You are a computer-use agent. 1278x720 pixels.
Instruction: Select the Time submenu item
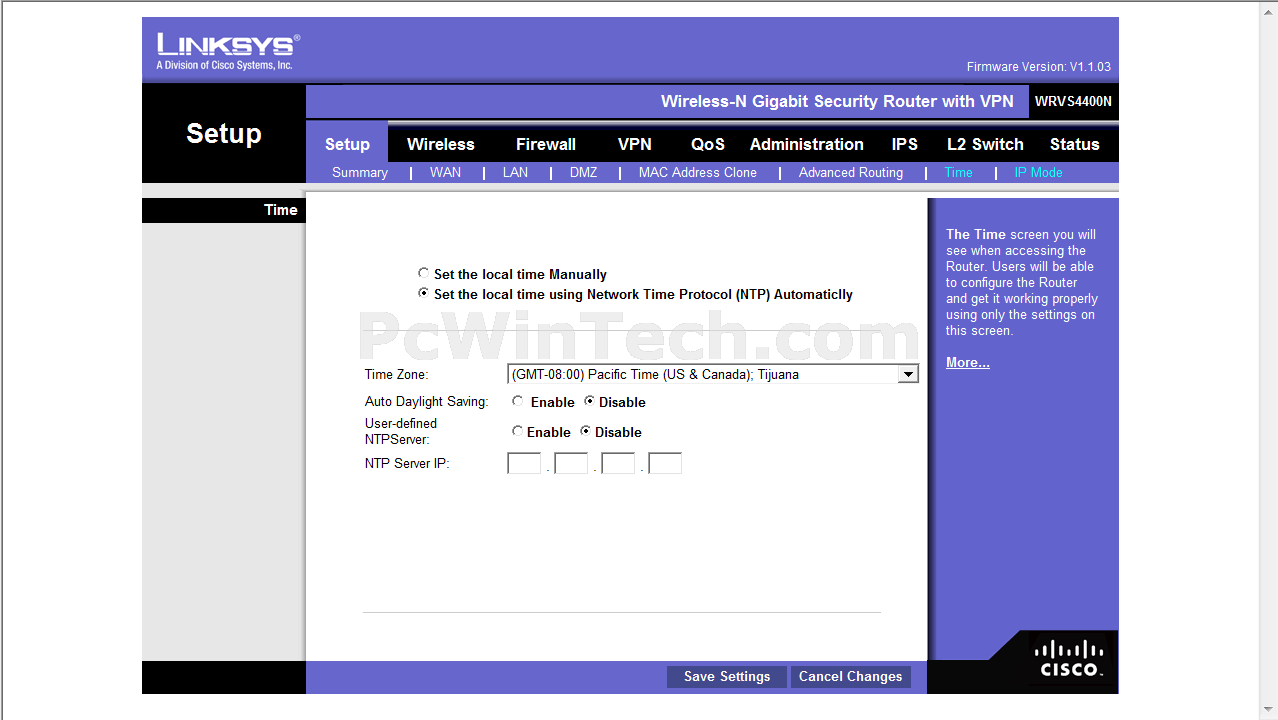click(x=959, y=172)
